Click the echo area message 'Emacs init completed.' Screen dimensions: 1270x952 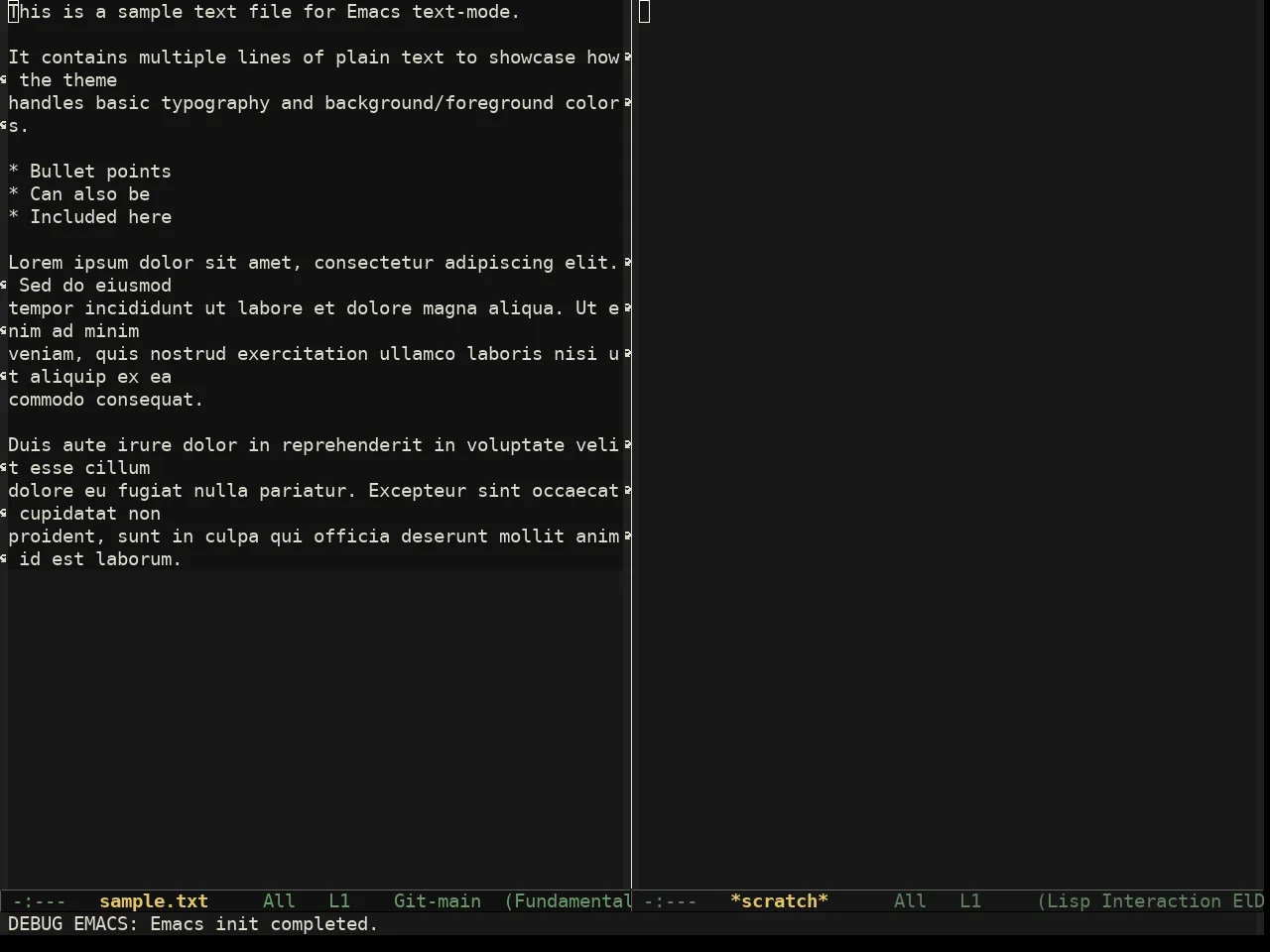pos(264,924)
